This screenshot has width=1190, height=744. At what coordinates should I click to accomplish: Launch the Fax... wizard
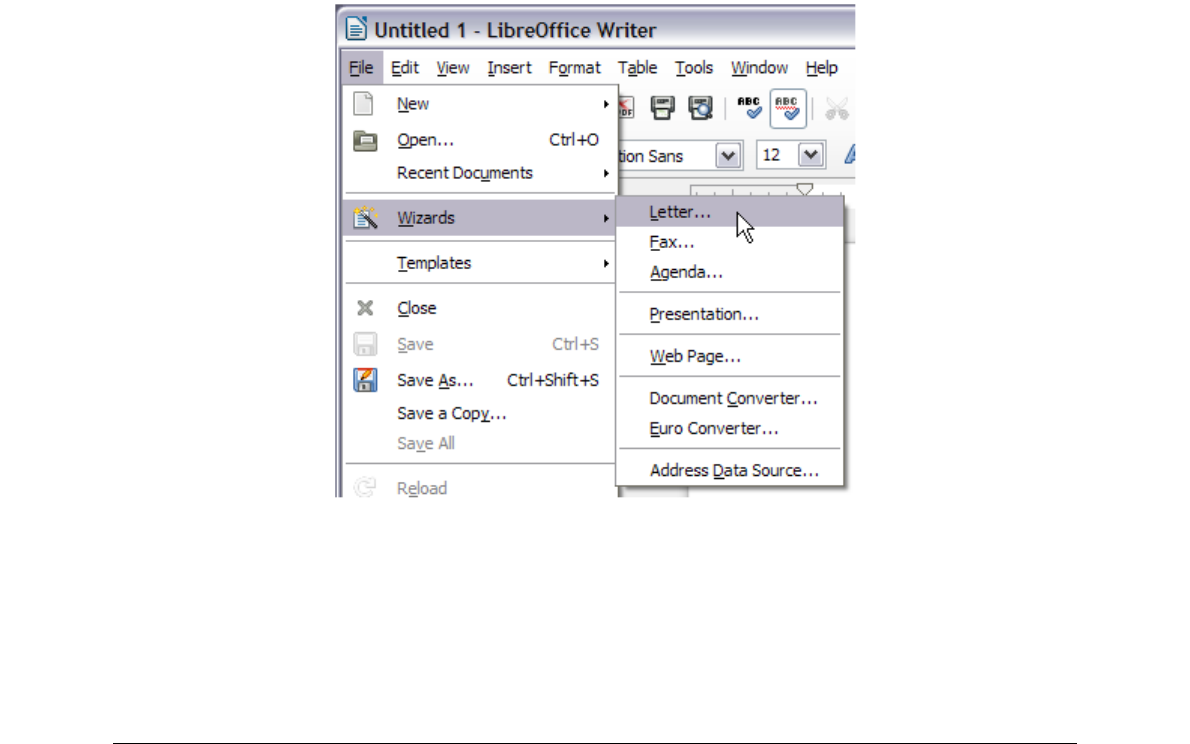[730, 243]
